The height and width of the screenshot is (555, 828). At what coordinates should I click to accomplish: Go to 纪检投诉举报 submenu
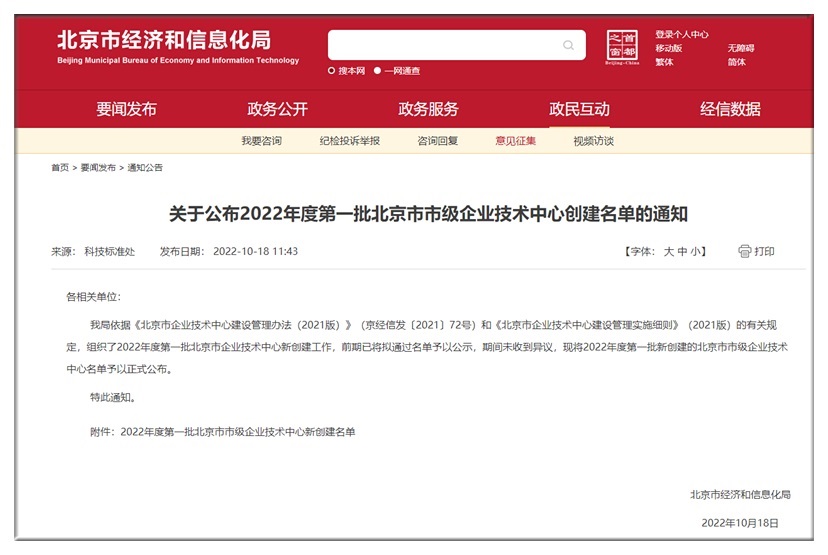(x=350, y=141)
